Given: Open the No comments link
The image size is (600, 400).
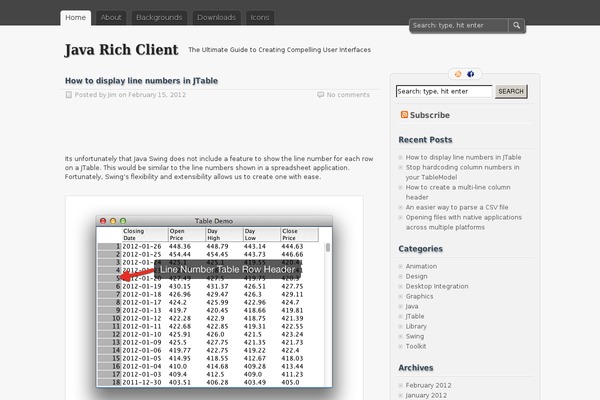Looking at the screenshot, I should coord(348,95).
